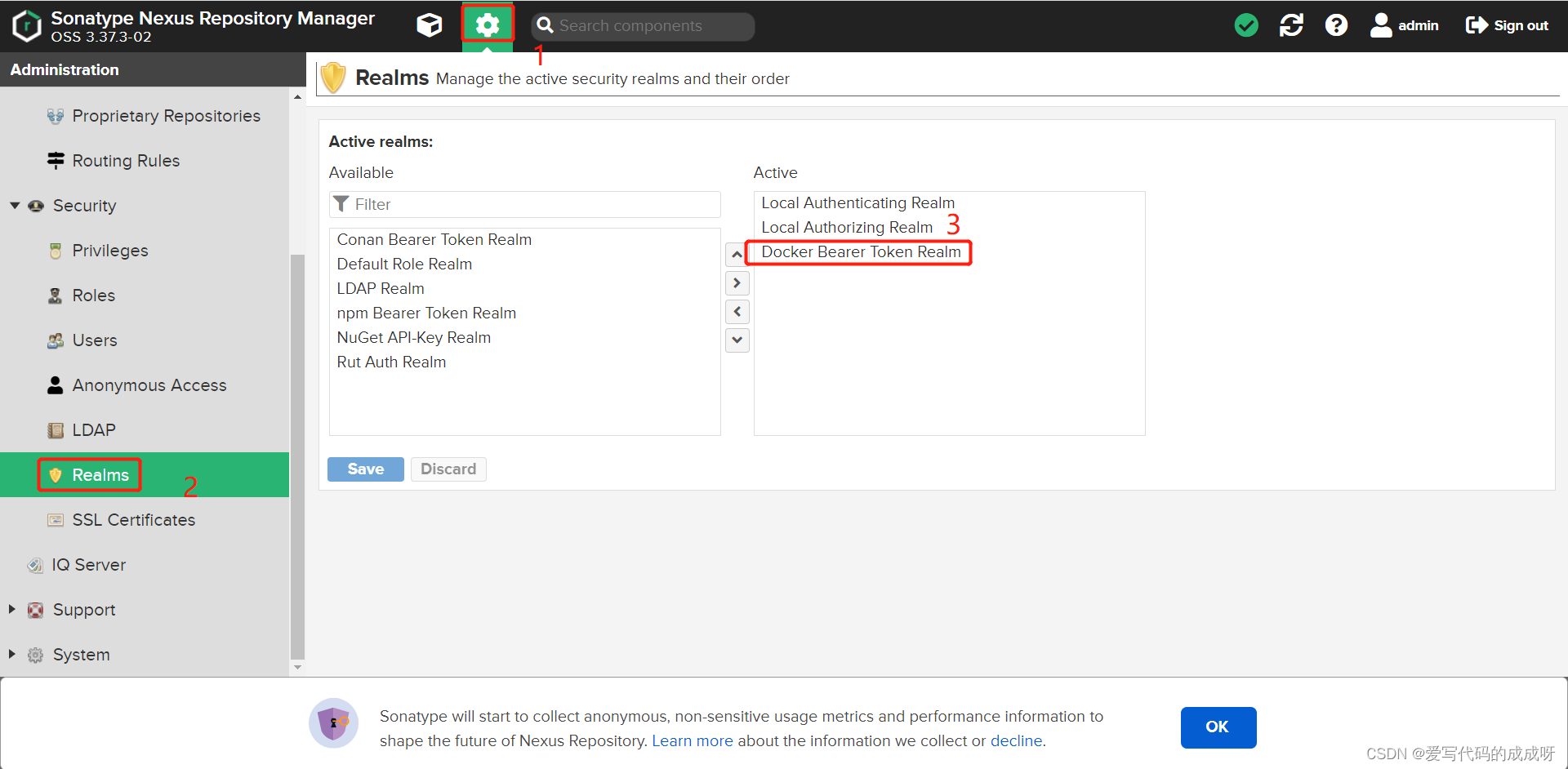Open Privileges page

coord(109,251)
